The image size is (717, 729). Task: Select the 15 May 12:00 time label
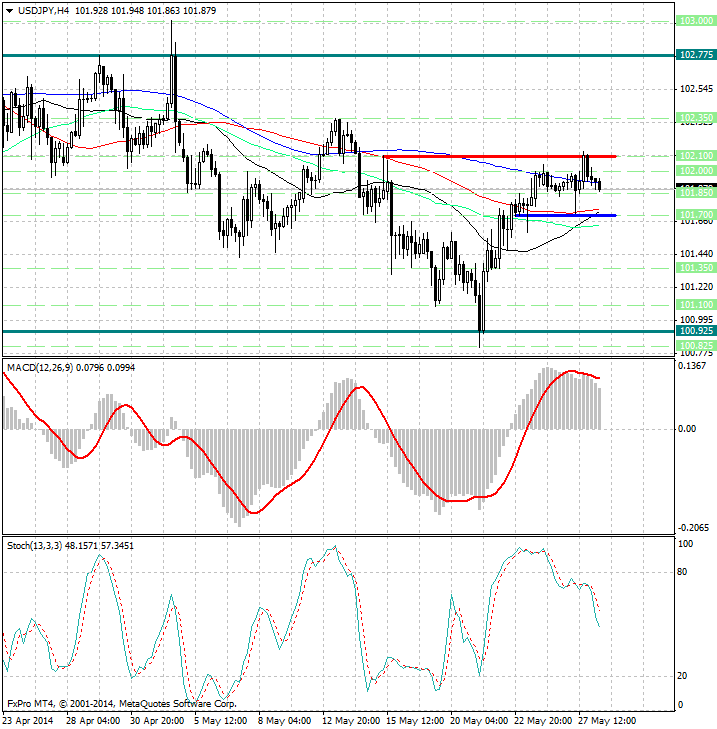coord(415,721)
